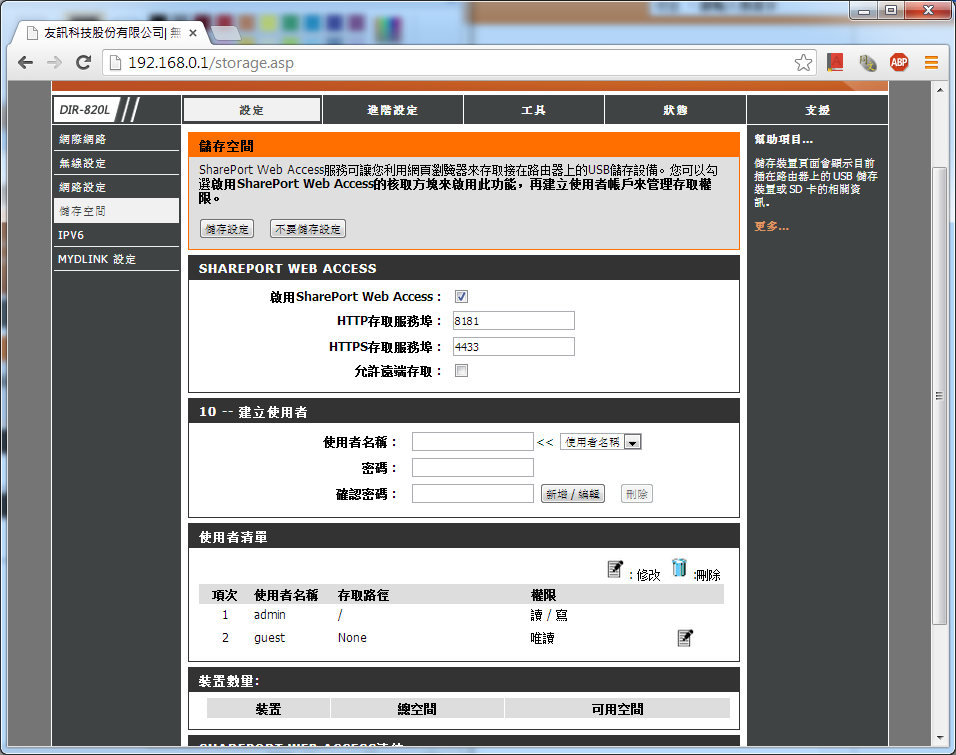Open MYDLINK 設定 in sidebar
The height and width of the screenshot is (755, 956).
[96, 259]
